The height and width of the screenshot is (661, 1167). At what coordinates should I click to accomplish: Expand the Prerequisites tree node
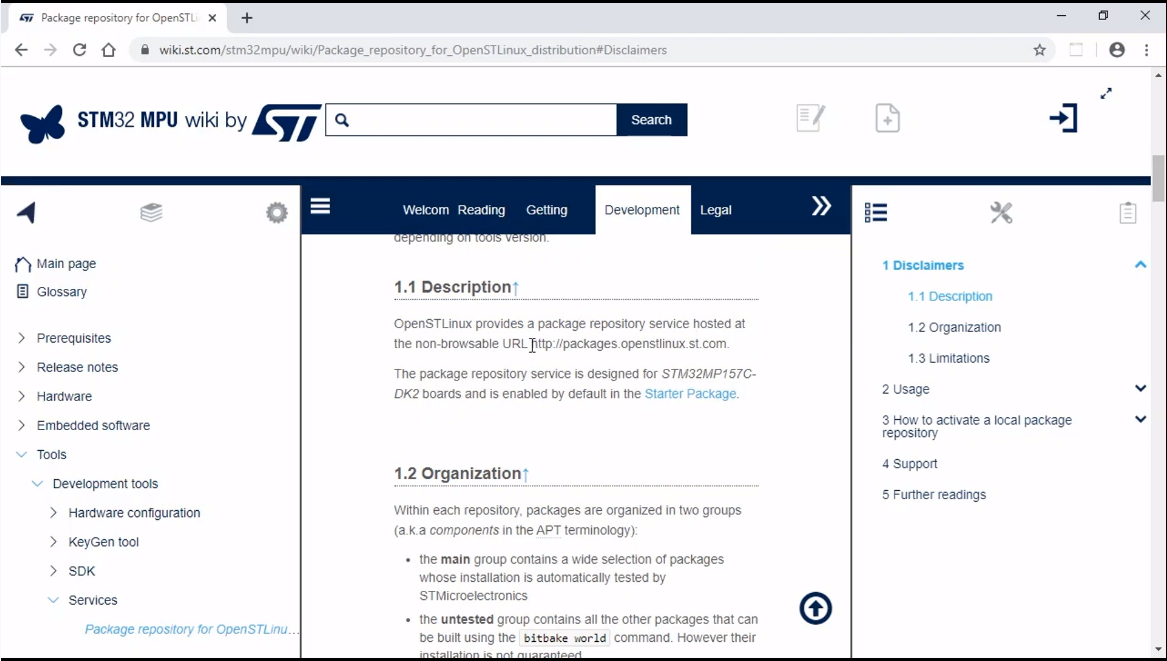(22, 338)
